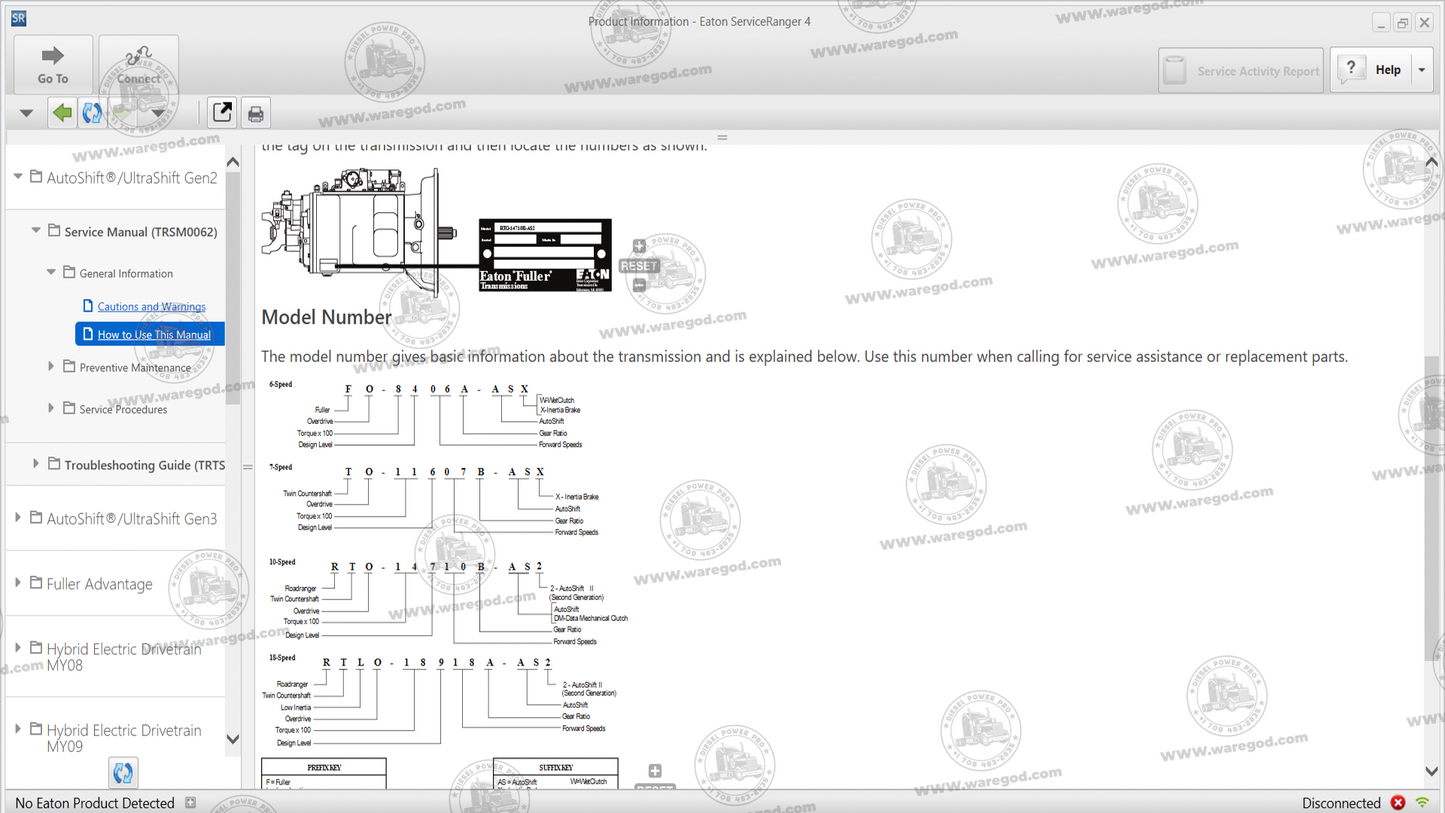This screenshot has width=1445, height=813.
Task: Click the refresh icon in the toolbar
Action: (92, 112)
